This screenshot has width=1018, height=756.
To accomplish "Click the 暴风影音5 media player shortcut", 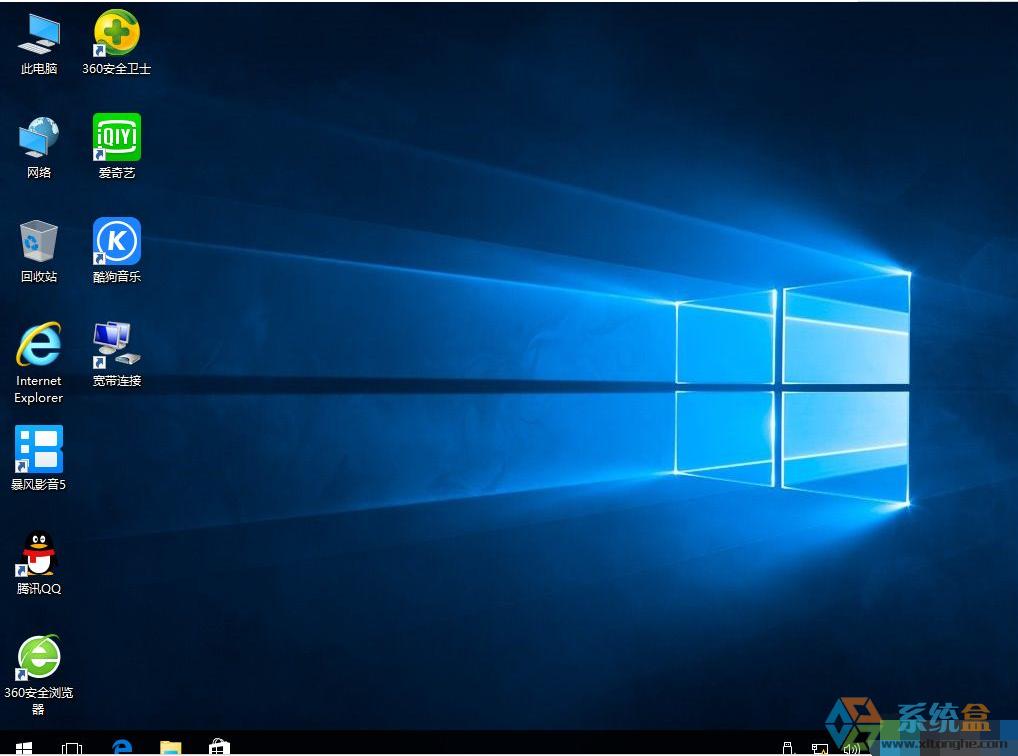I will coord(39,450).
